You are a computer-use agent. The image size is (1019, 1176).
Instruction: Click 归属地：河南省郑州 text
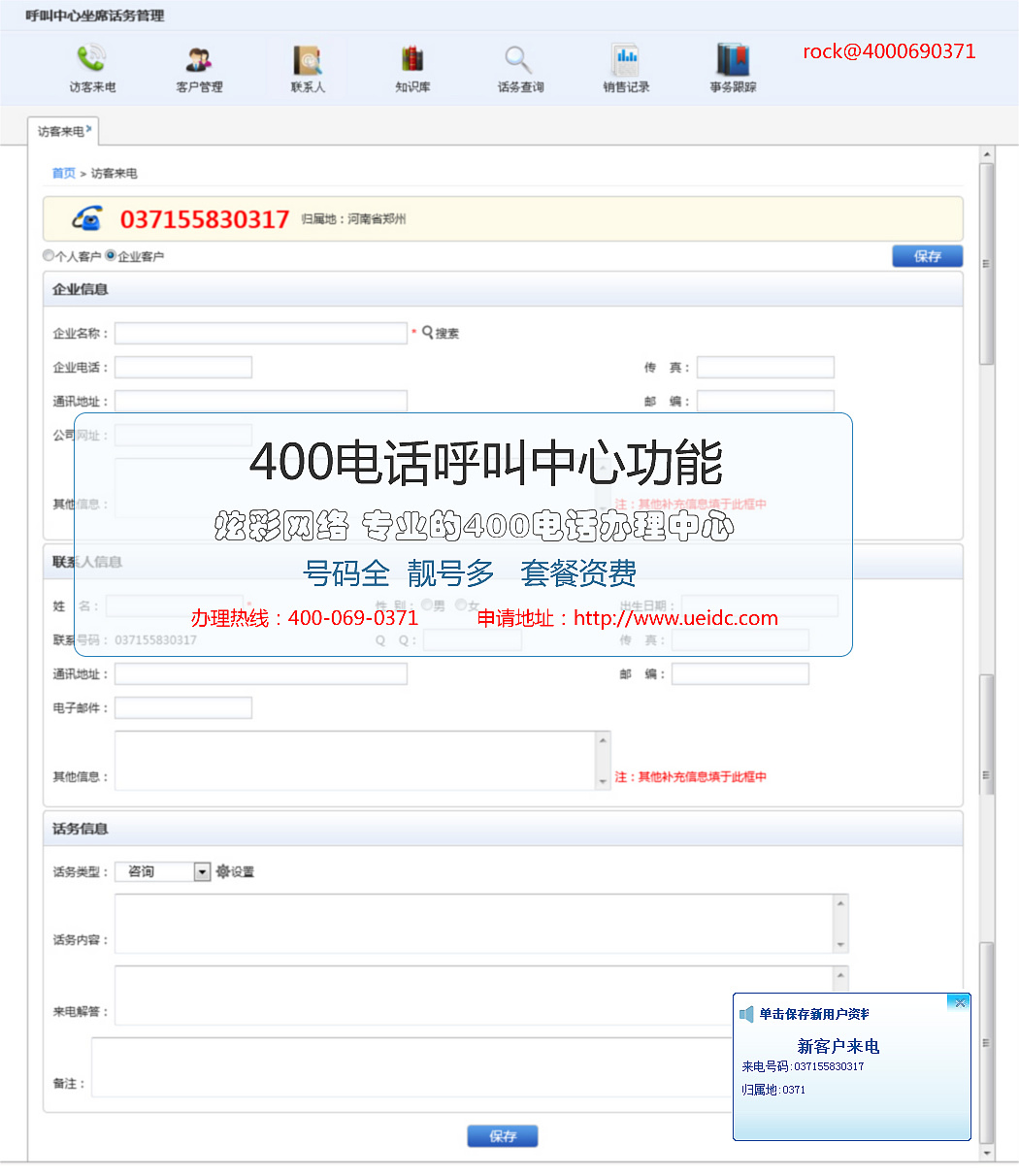(353, 219)
